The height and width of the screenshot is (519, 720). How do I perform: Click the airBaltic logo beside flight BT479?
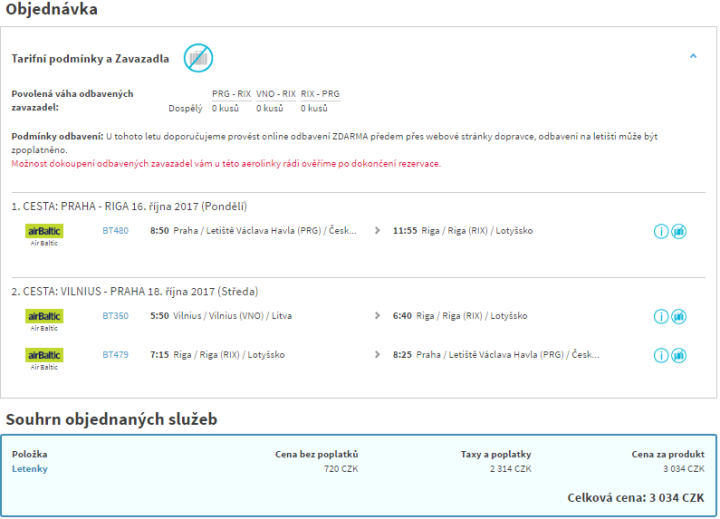[44, 355]
